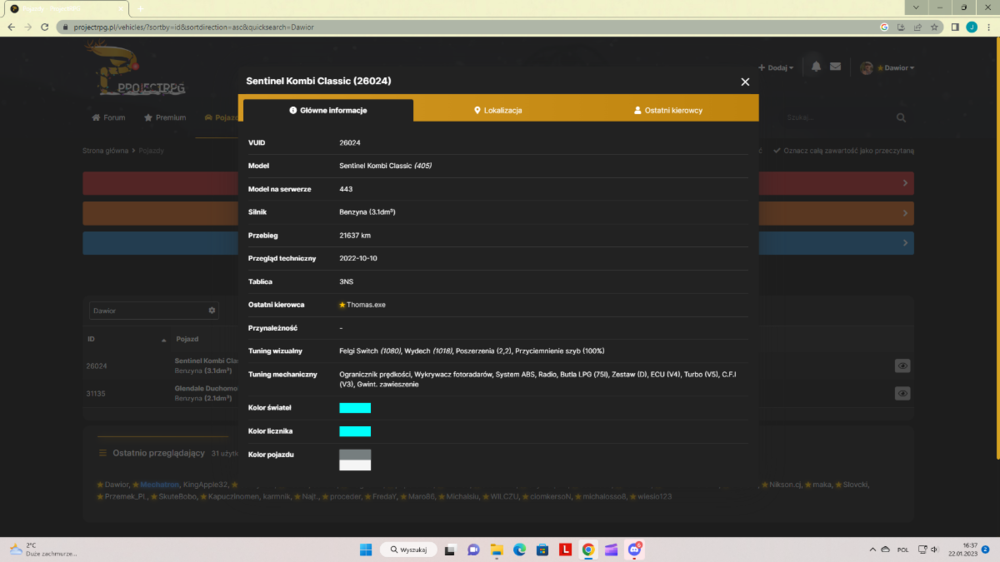
Task: Click the Szukaj search field
Action: click(835, 117)
